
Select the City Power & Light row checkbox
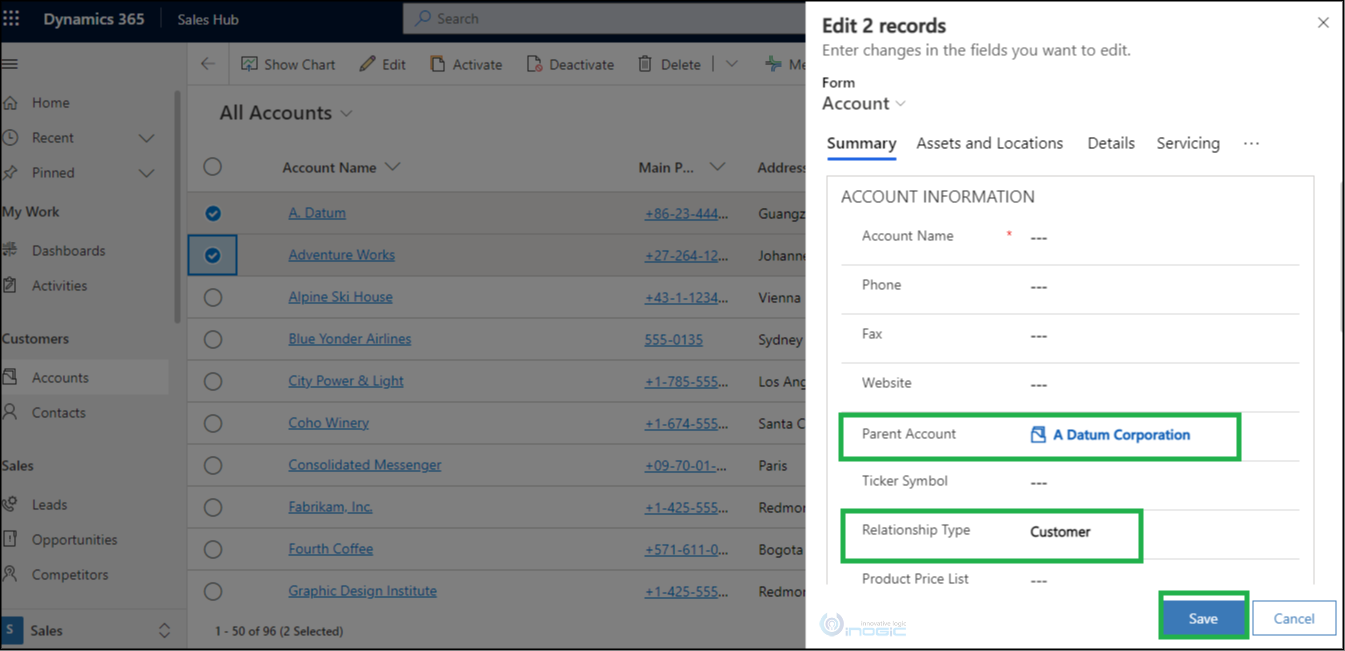[213, 381]
